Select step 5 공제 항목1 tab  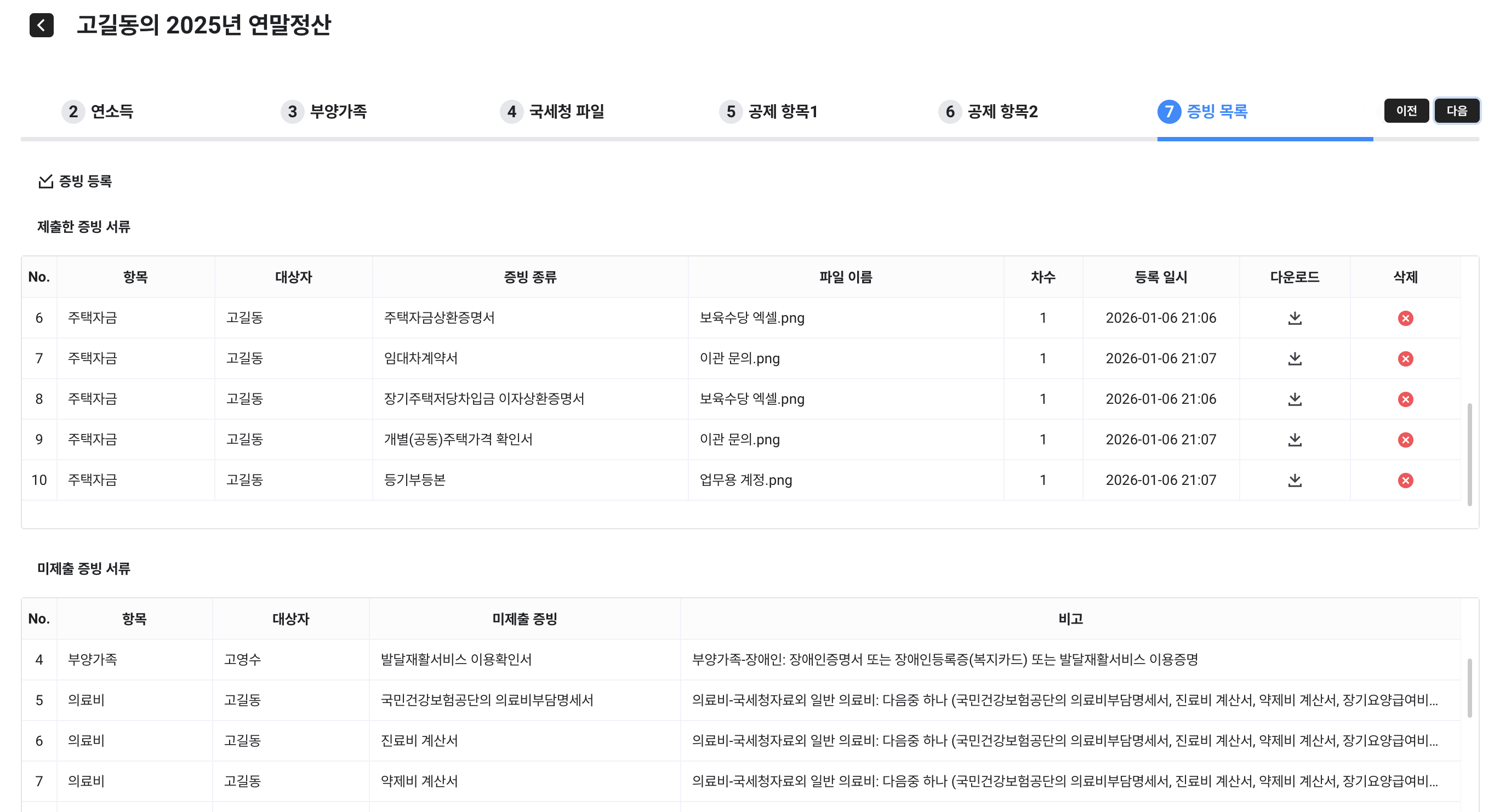pyautogui.click(x=769, y=111)
